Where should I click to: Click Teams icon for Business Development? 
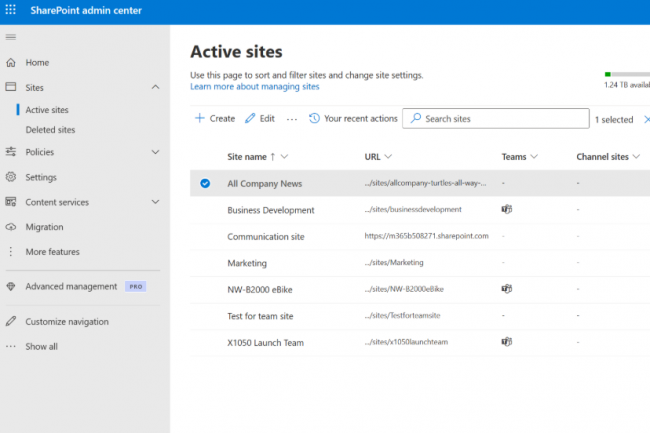click(x=507, y=210)
